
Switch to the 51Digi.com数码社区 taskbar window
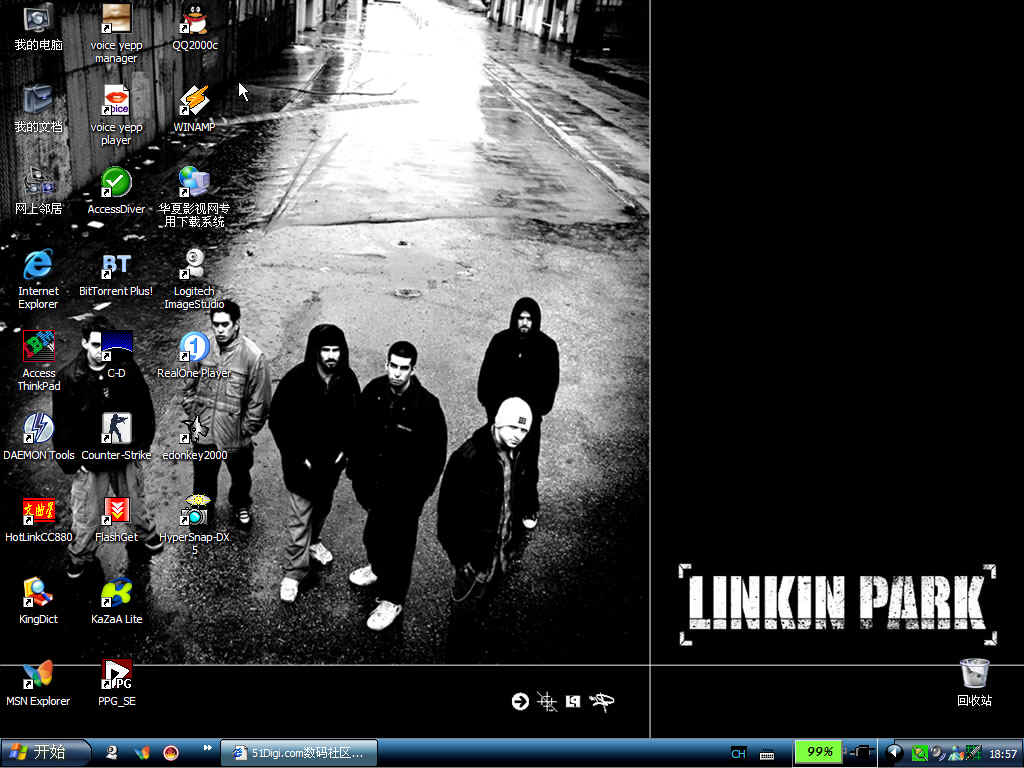(x=299, y=753)
